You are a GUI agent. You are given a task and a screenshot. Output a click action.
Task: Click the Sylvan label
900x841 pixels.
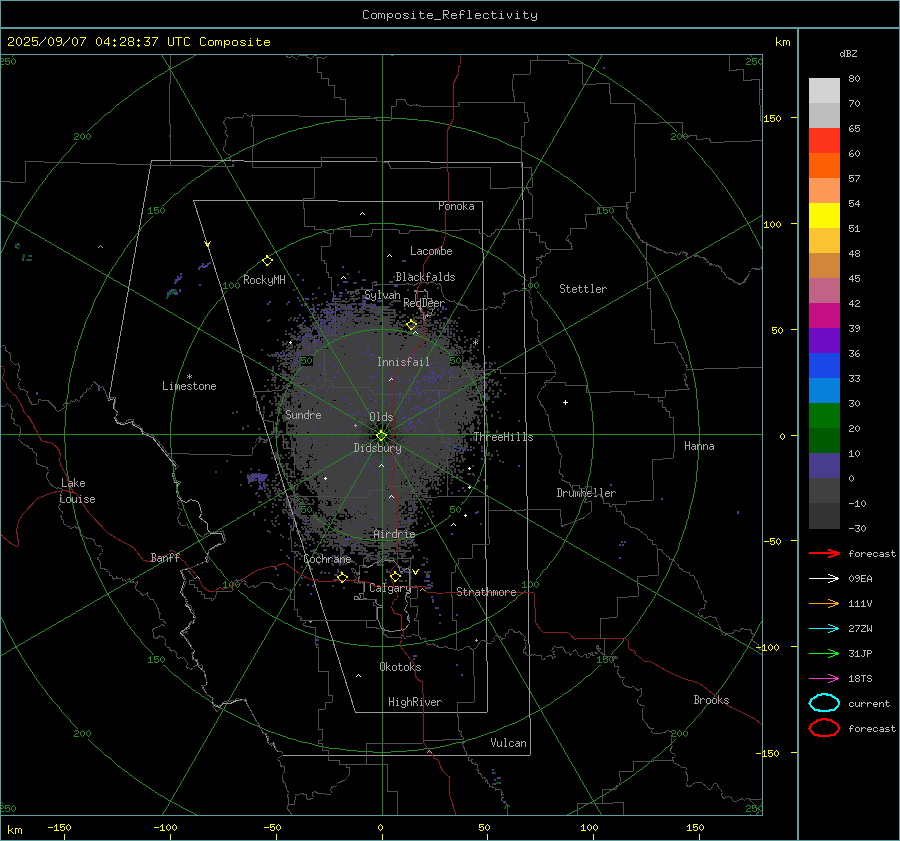382,295
